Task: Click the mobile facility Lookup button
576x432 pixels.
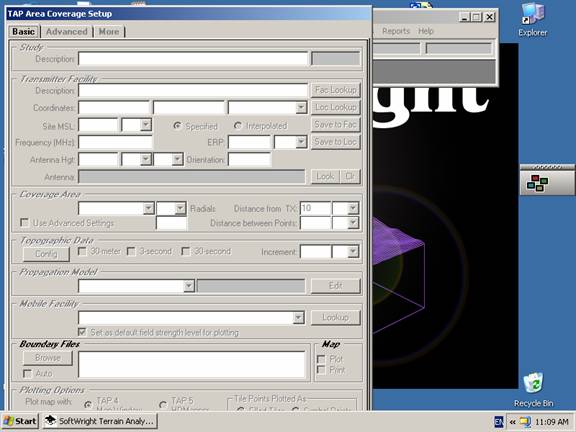Action: pyautogui.click(x=335, y=317)
